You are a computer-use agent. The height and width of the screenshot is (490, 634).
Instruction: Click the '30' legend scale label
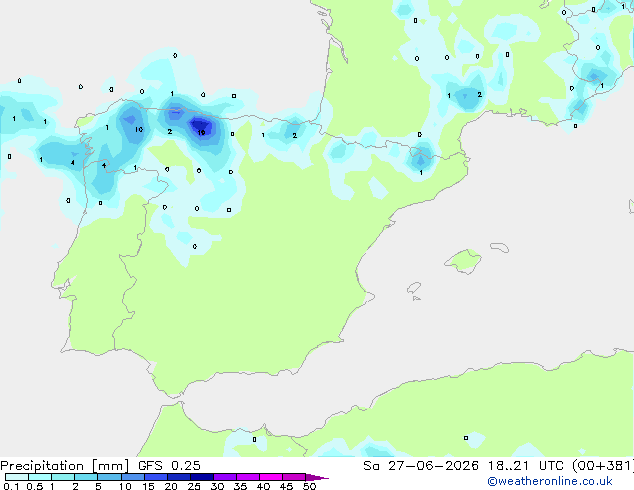click(217, 486)
